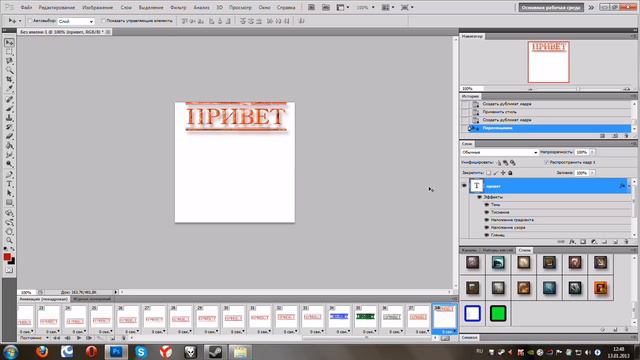Open the layer fill slider arrow
Image resolution: width=640 pixels, height=360 pixels.
(x=592, y=173)
